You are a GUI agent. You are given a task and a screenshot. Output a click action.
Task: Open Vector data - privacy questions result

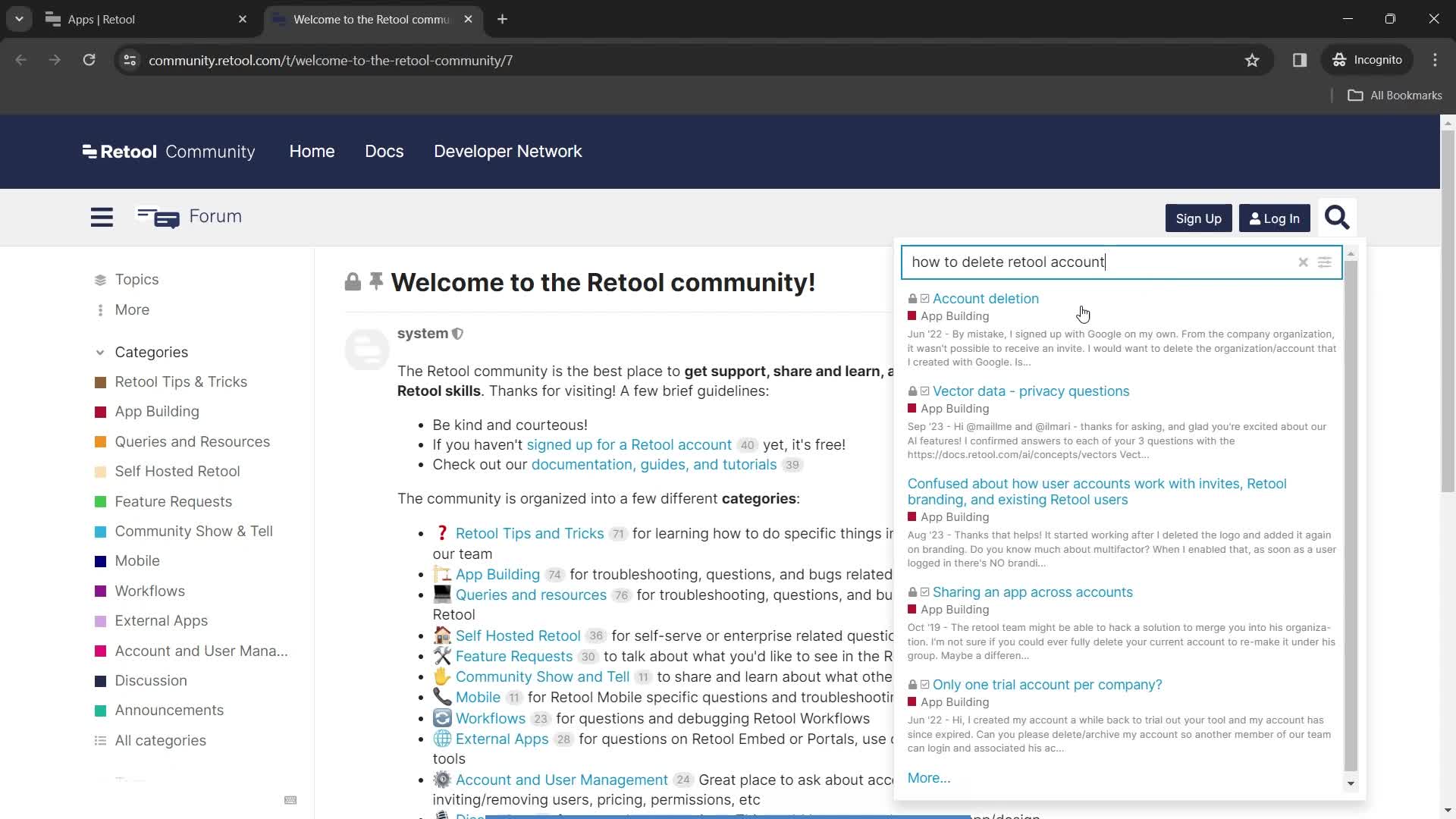[1031, 391]
